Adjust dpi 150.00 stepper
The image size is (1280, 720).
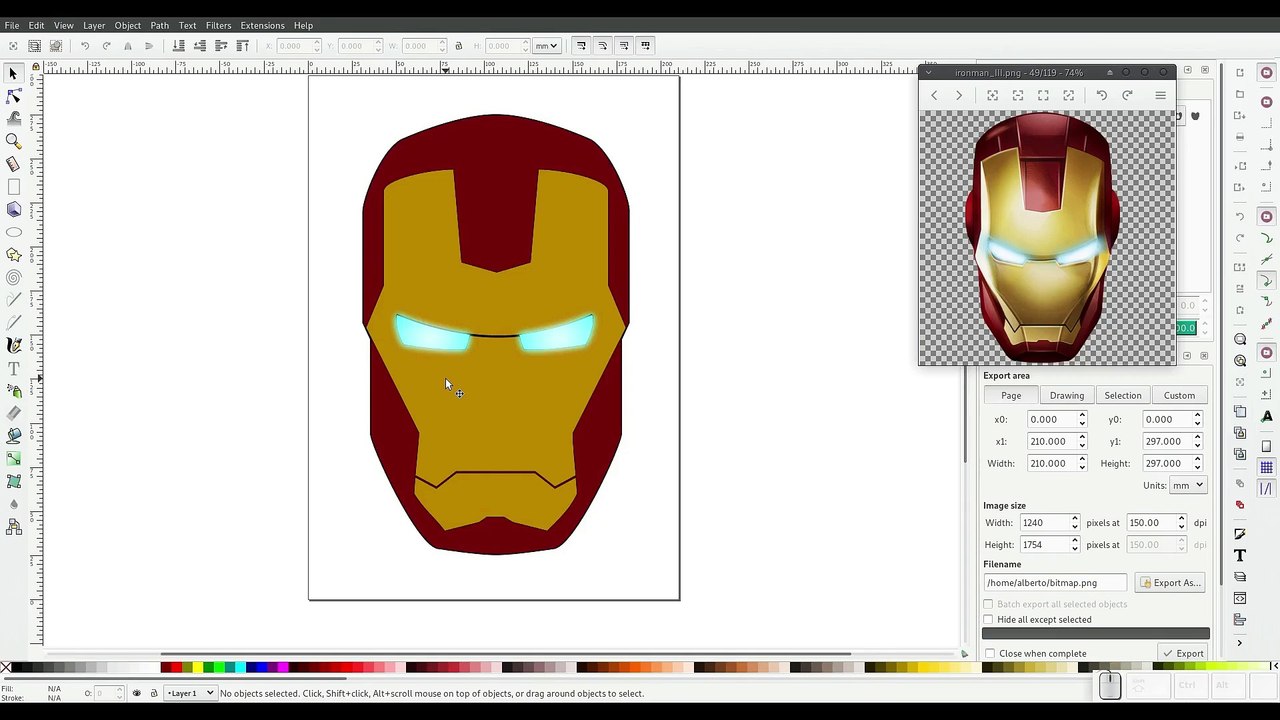[x=1181, y=523]
